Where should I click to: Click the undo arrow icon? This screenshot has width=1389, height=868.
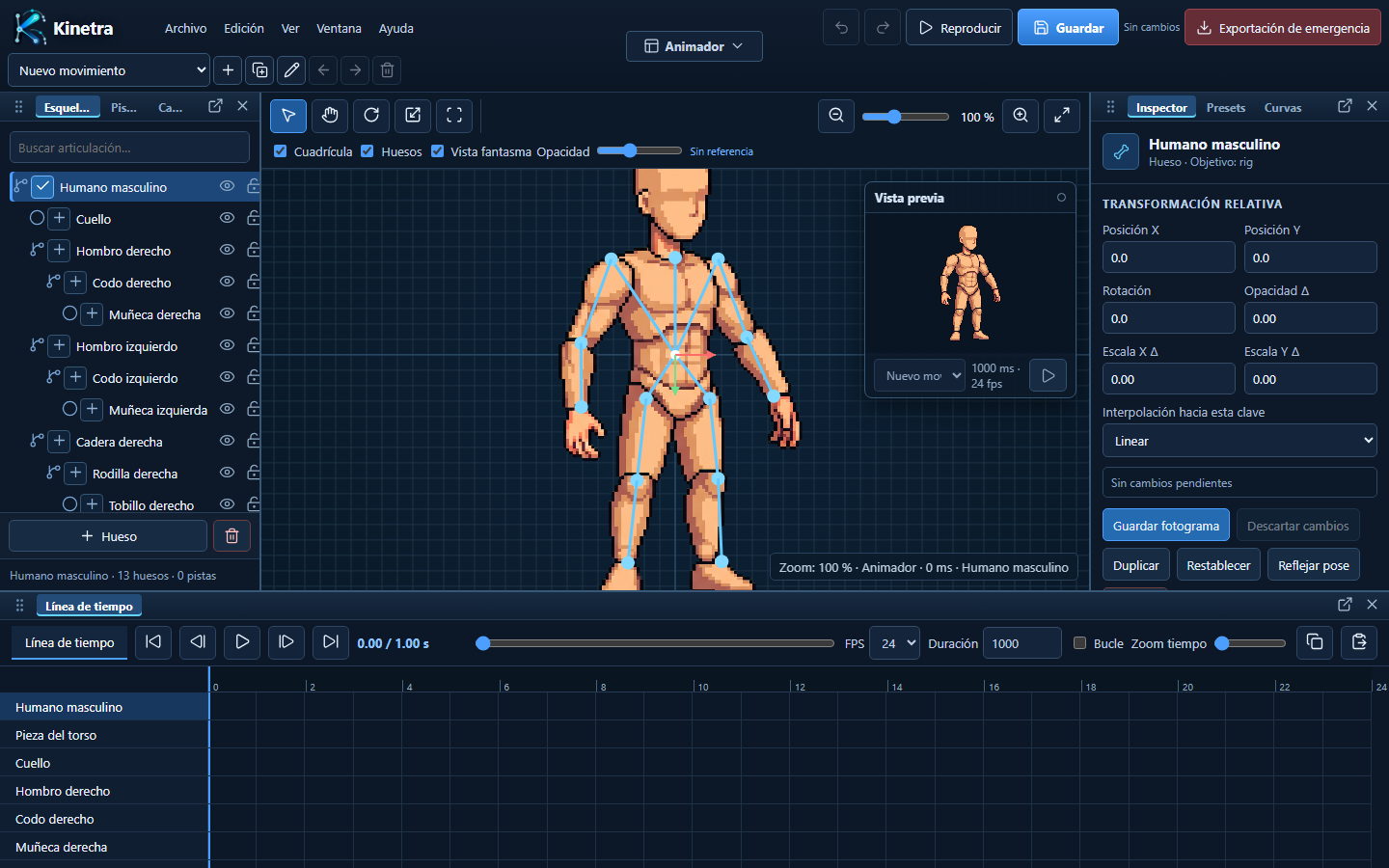841,28
